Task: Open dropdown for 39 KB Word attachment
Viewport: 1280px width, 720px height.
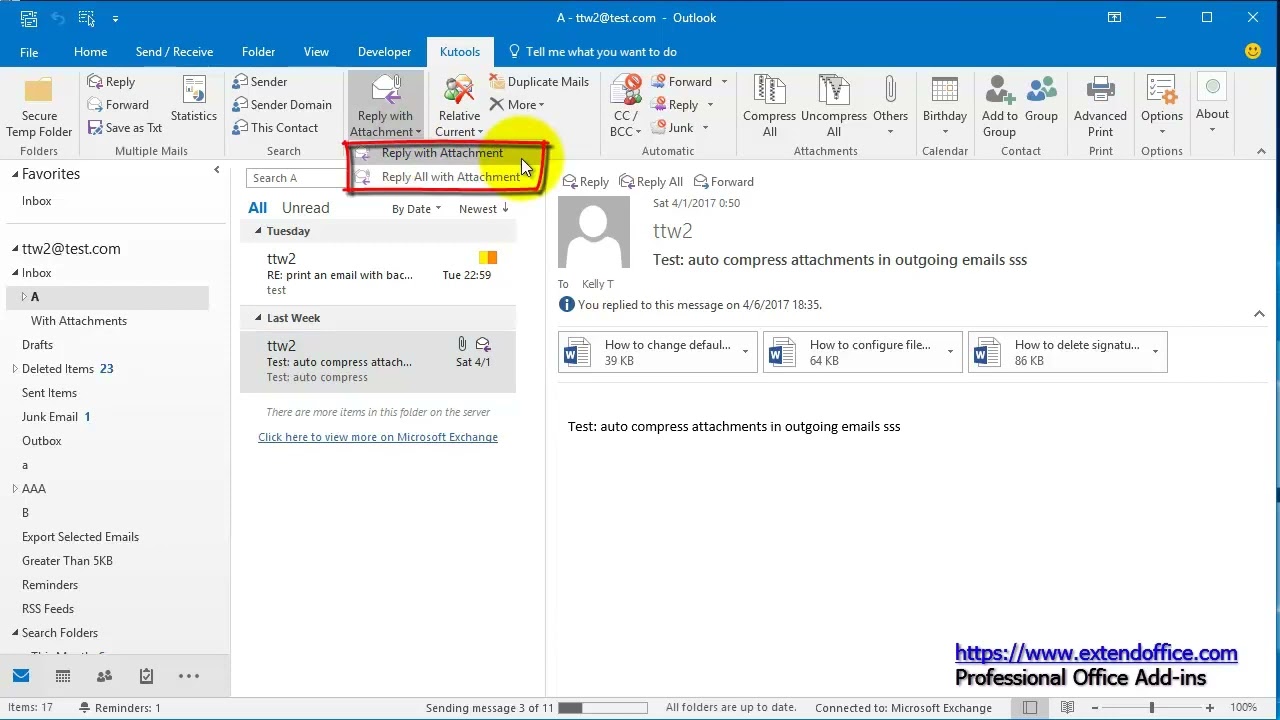Action: (745, 352)
